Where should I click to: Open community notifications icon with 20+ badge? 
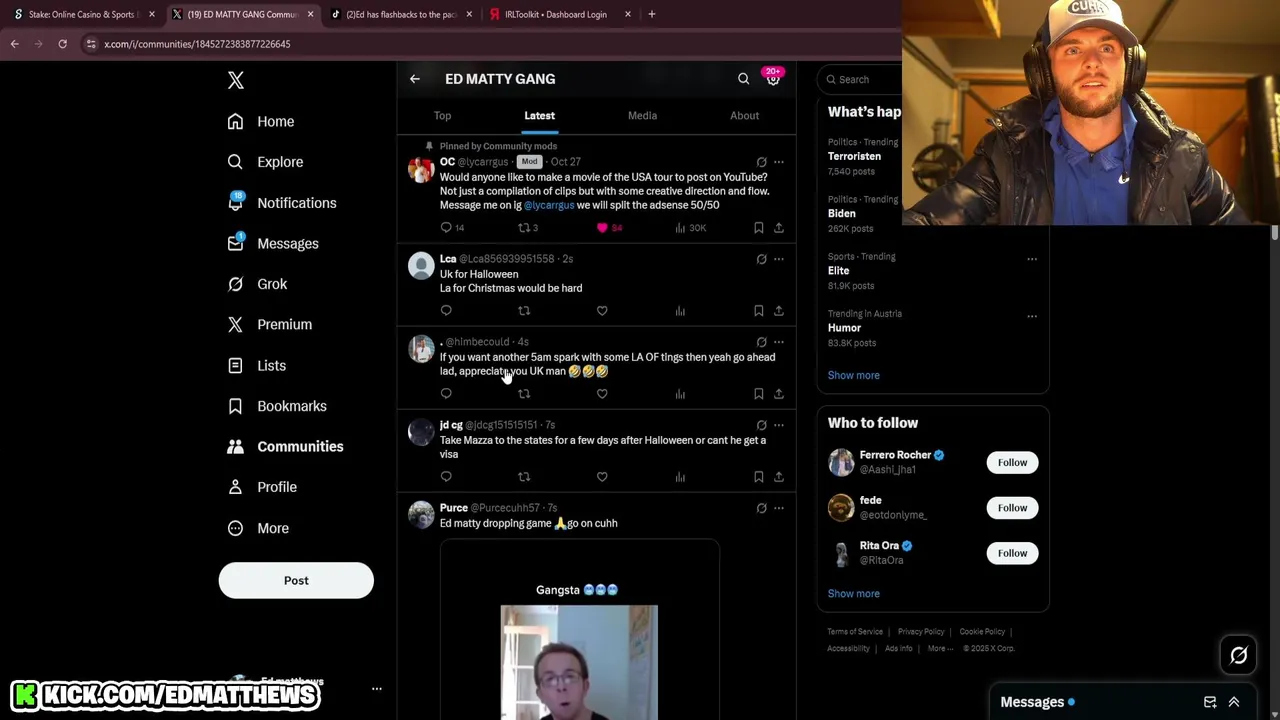(x=772, y=78)
